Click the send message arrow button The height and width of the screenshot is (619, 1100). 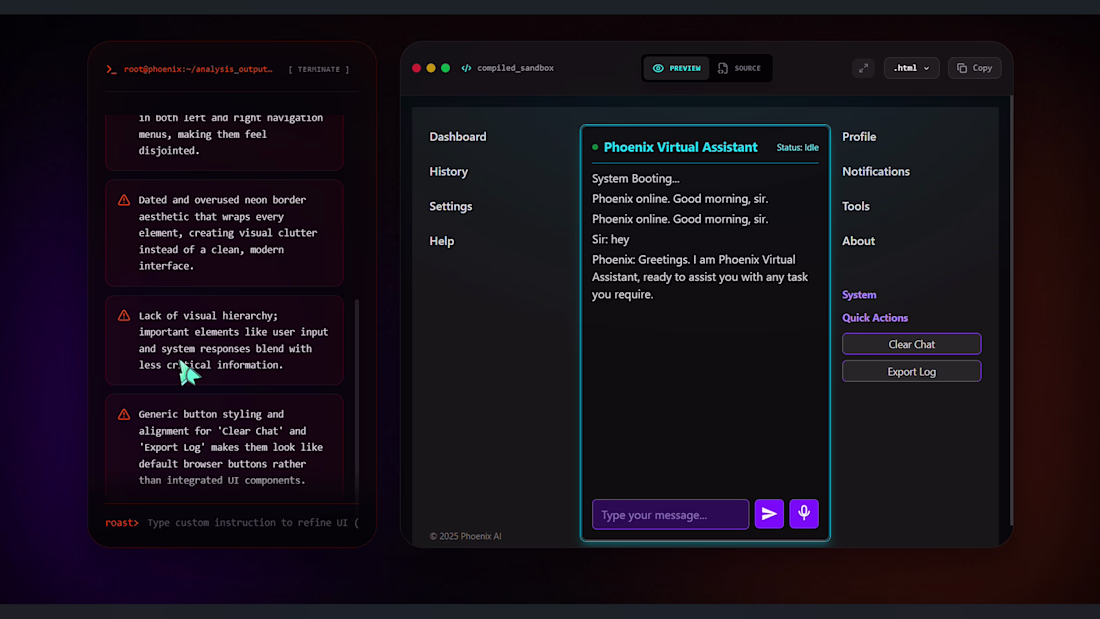click(x=769, y=514)
